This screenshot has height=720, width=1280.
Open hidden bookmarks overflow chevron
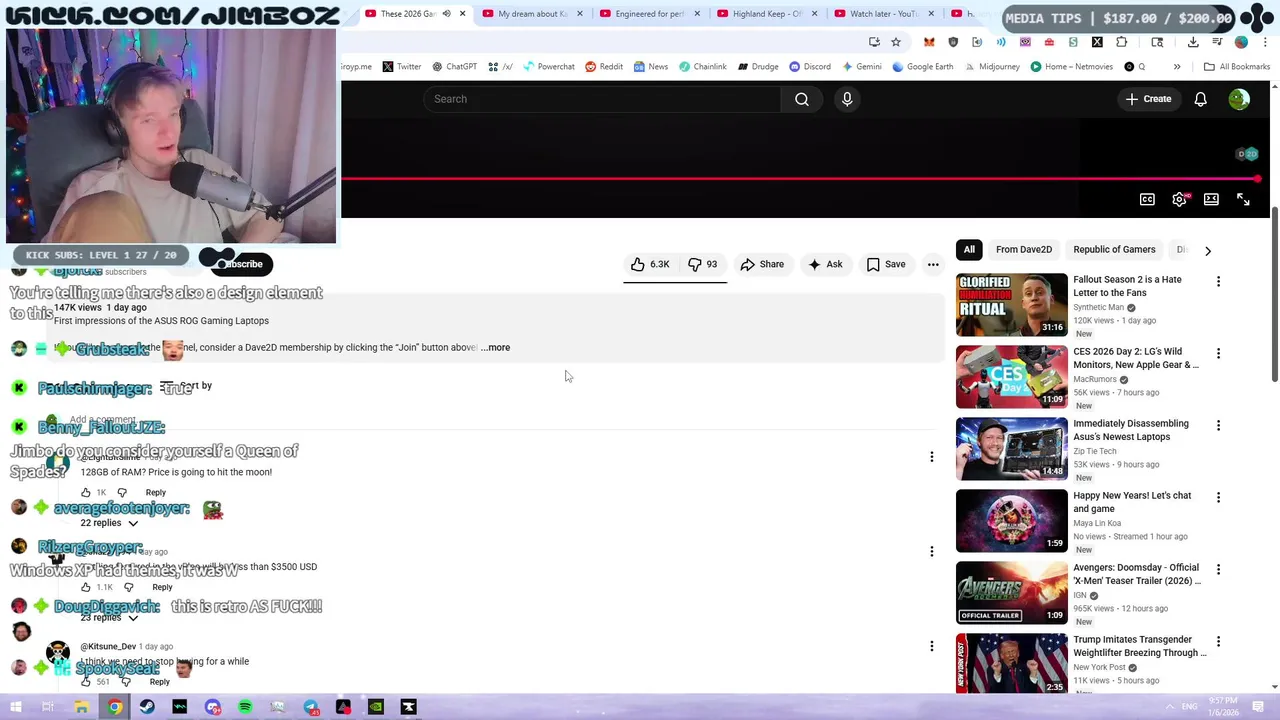(x=1177, y=67)
